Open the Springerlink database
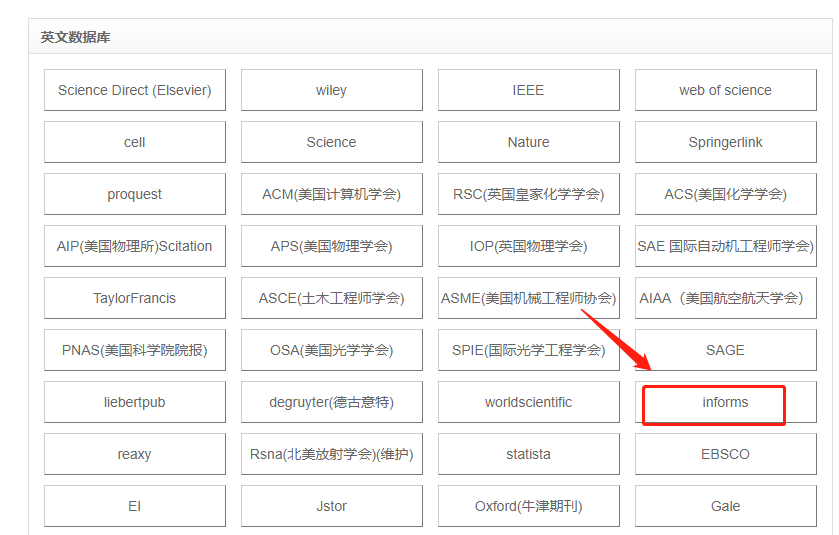Screen dimensions: 839x535 [725, 142]
